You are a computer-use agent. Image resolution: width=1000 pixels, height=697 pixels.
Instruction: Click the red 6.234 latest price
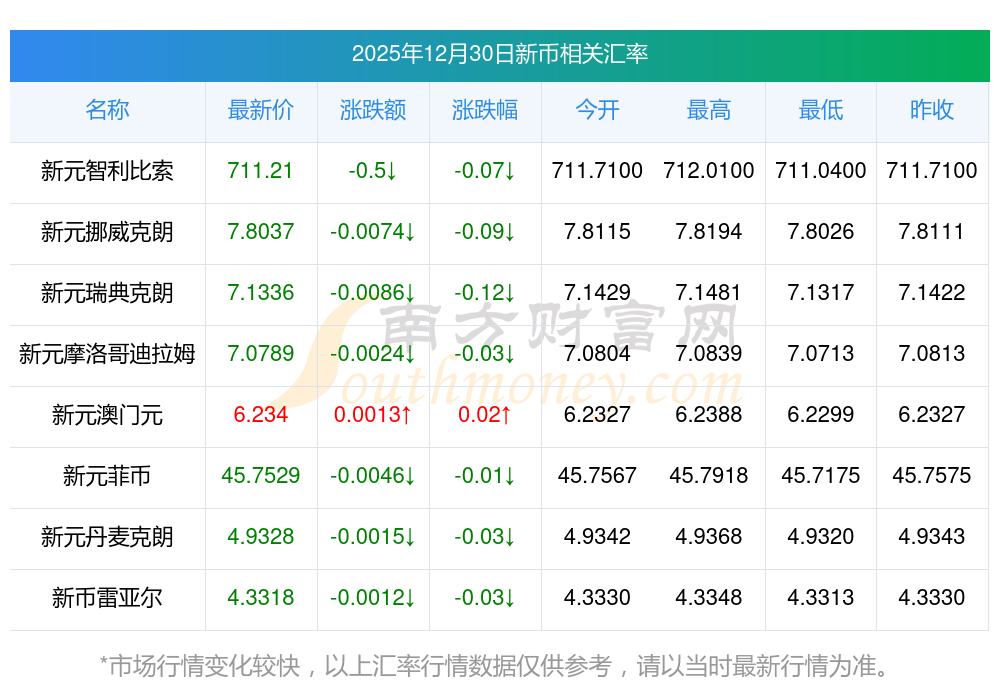[261, 415]
